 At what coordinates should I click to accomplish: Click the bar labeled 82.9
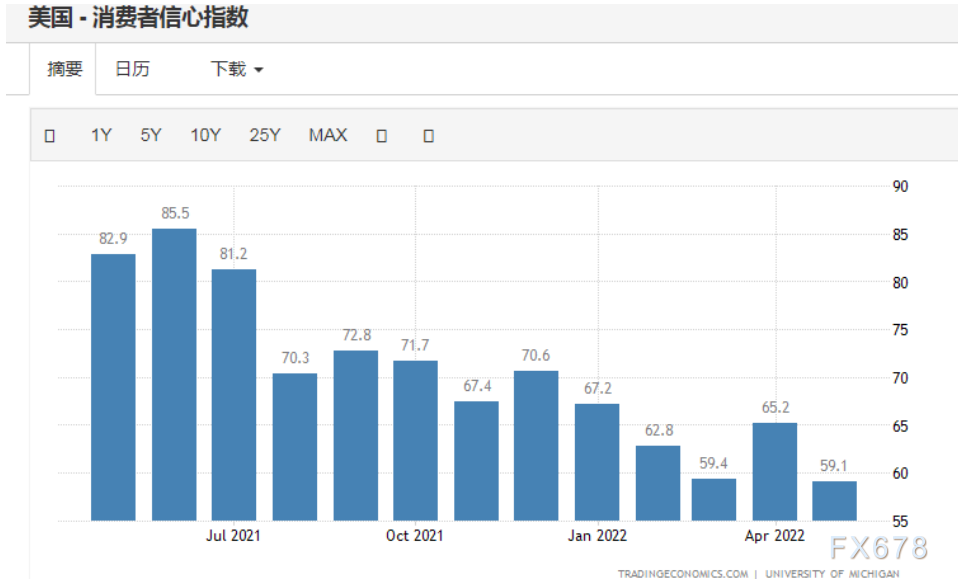113,387
